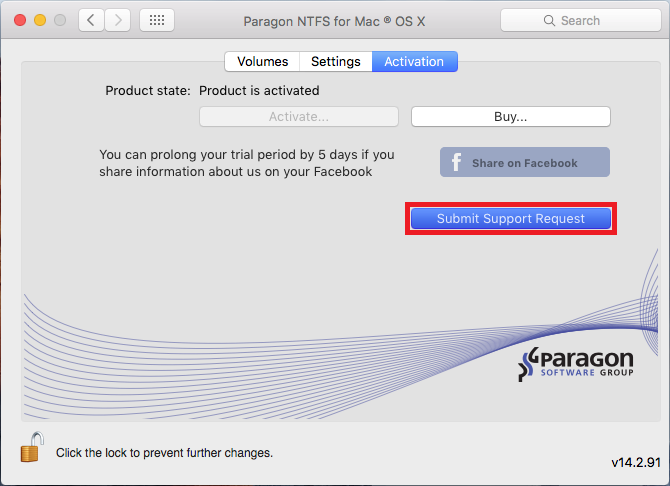Click the Buy... button
Viewport: 670px width, 486px height.
pos(511,117)
